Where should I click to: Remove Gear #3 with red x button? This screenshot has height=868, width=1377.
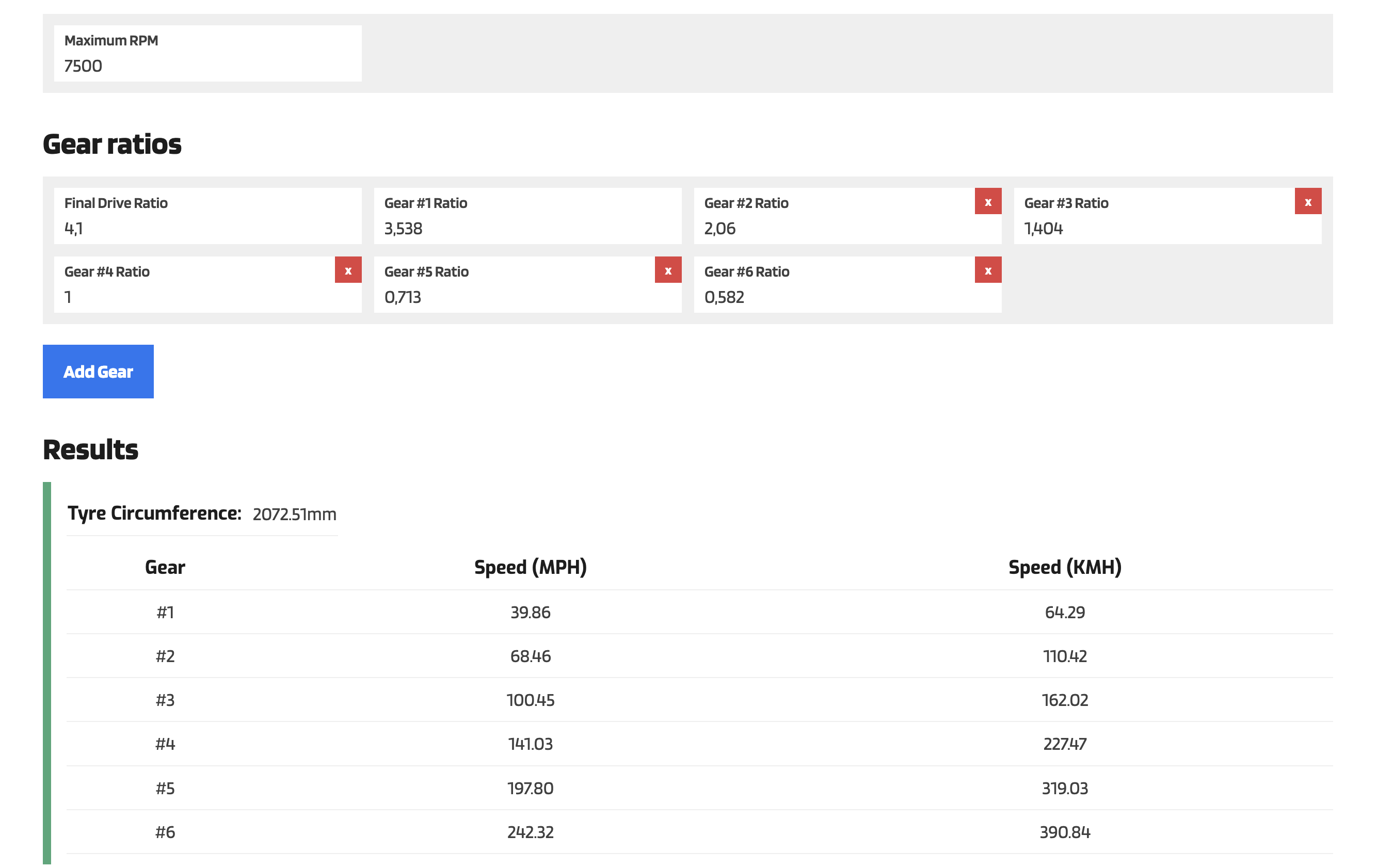[1307, 202]
